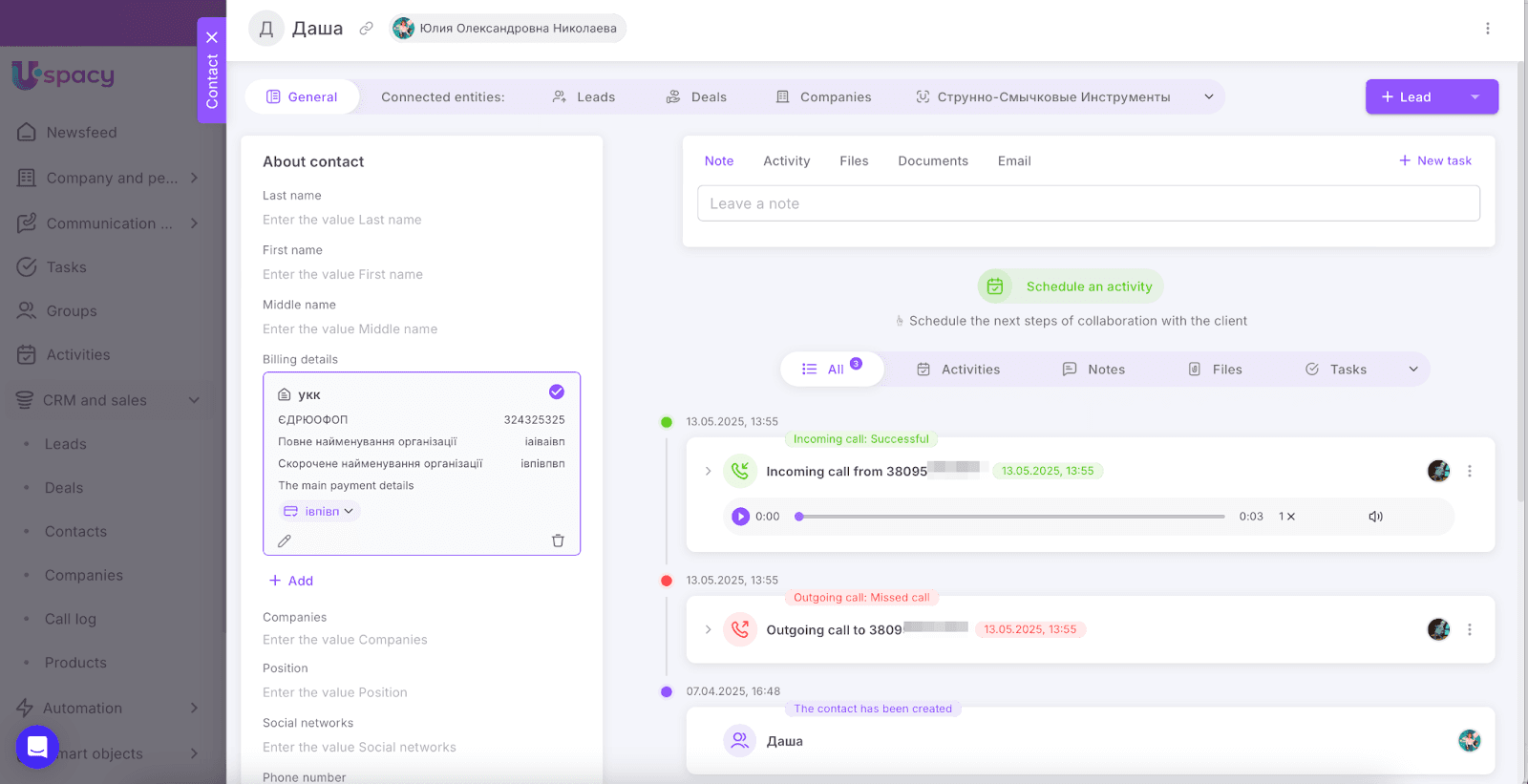
Task: Open the Lead button dropdown arrow
Action: (x=1475, y=97)
